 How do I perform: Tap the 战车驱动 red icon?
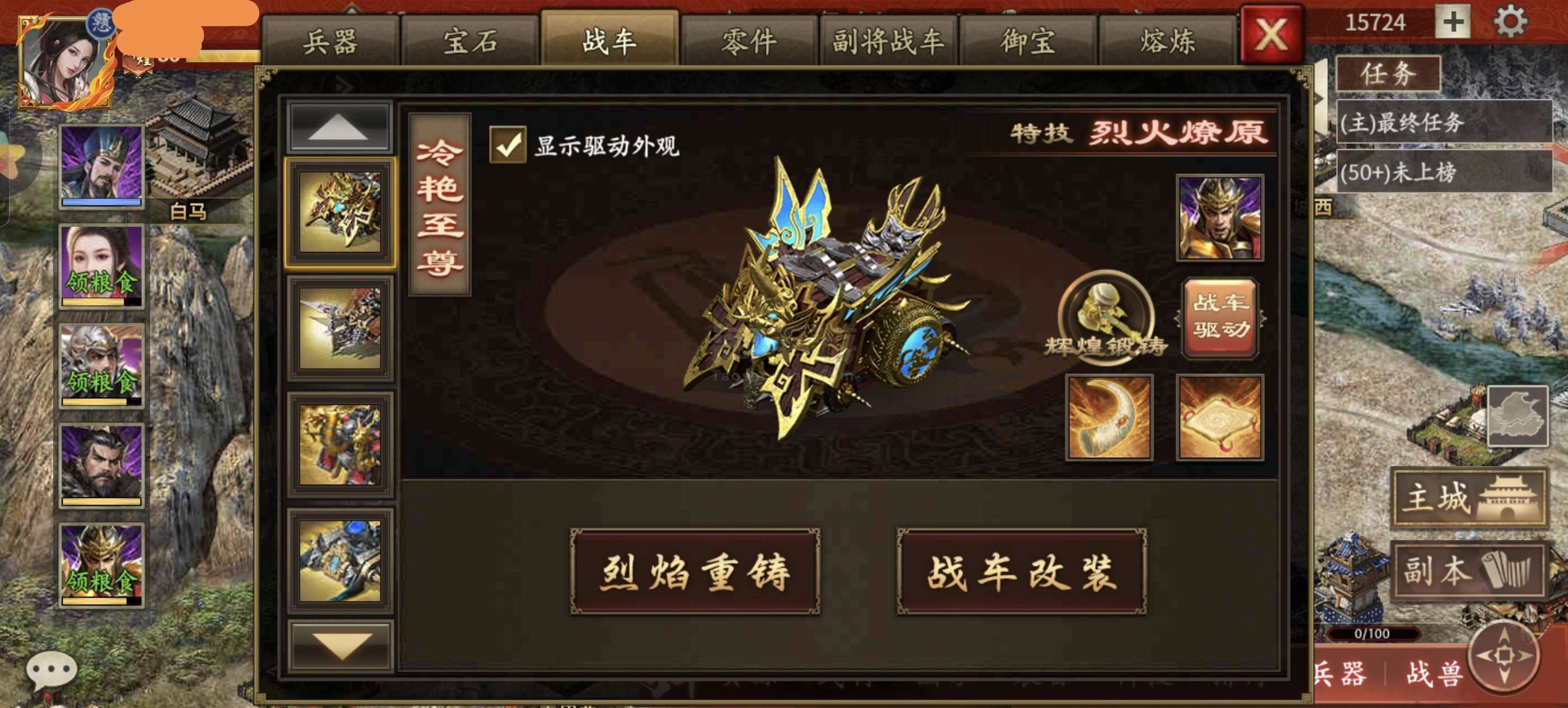(1220, 316)
